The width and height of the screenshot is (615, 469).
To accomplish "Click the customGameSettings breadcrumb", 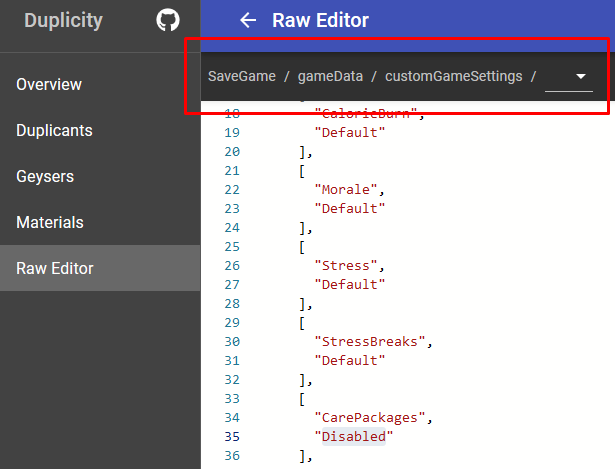I will click(x=453, y=76).
